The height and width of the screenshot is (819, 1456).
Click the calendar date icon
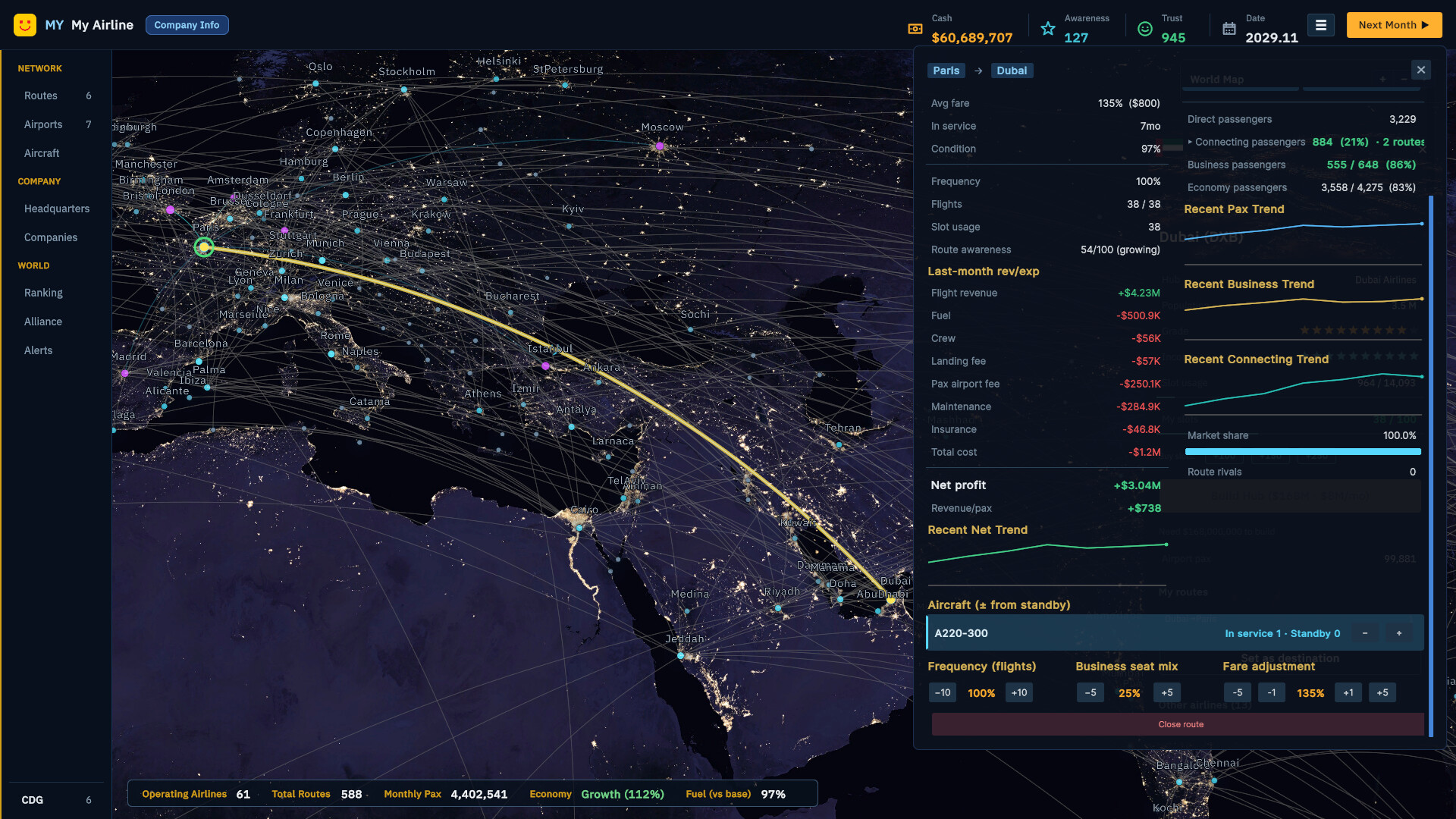click(1229, 29)
